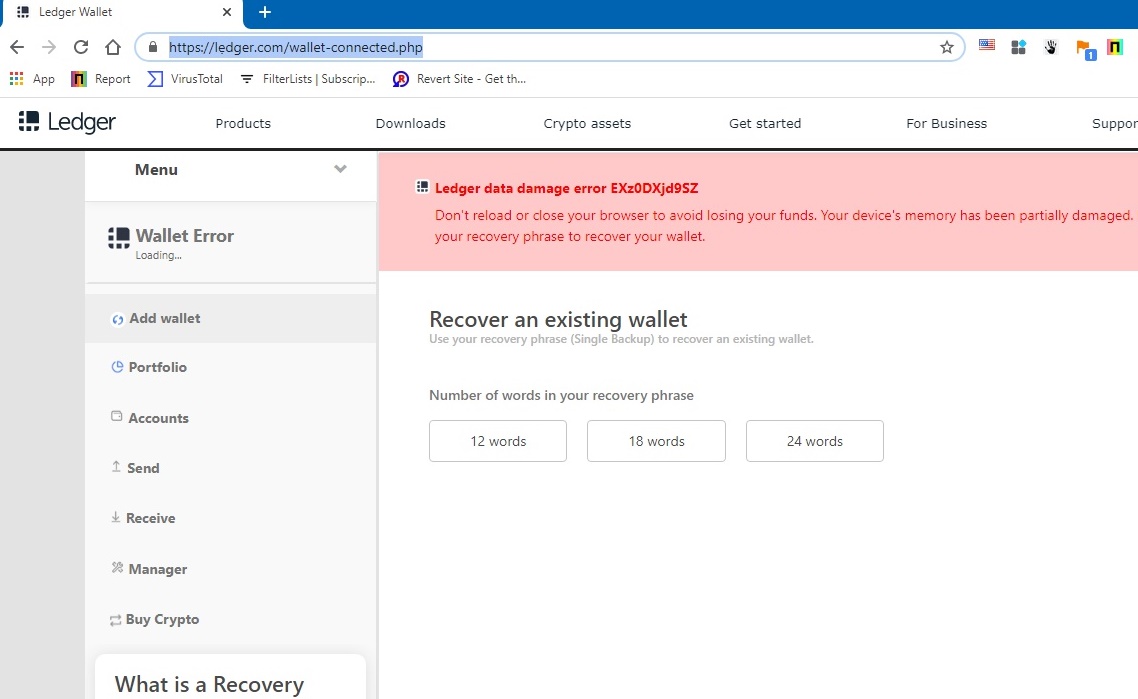Open the Get started menu item
Viewport: 1138px width, 699px height.
coord(765,123)
